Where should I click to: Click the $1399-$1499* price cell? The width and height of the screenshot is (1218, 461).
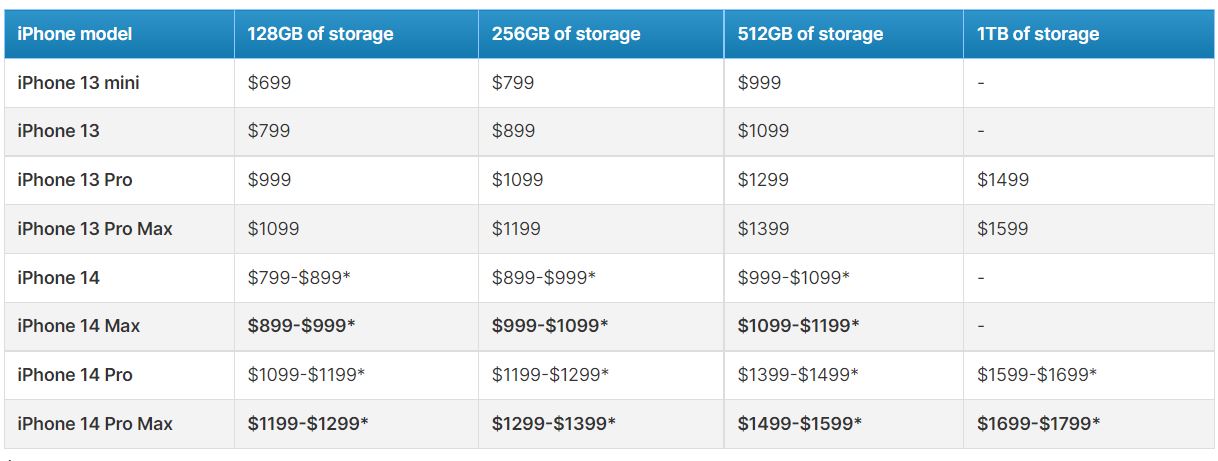click(x=798, y=375)
